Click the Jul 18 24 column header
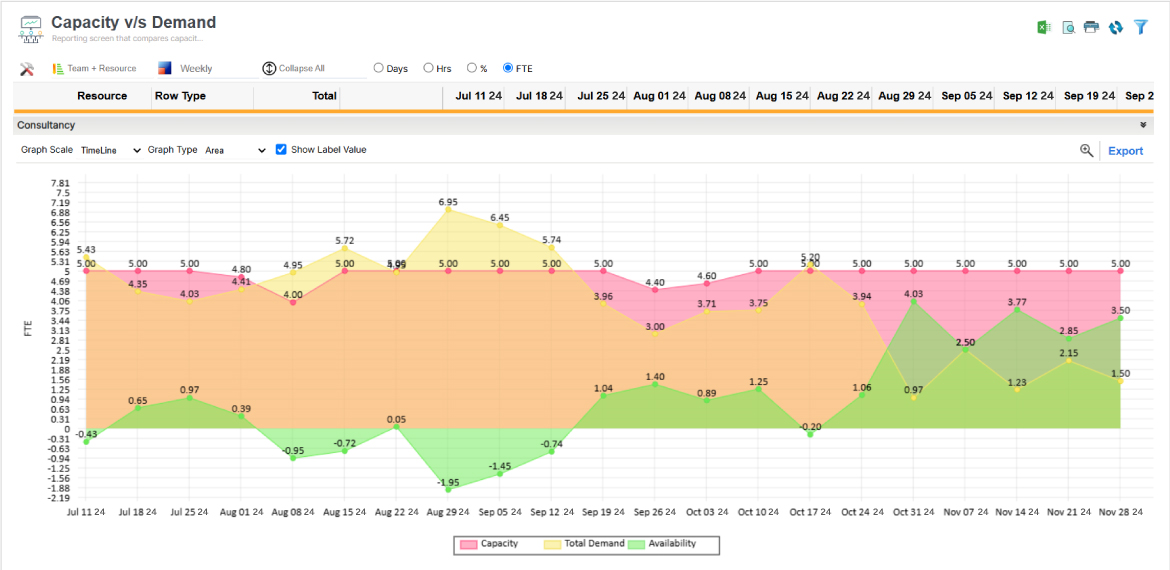 coord(539,95)
